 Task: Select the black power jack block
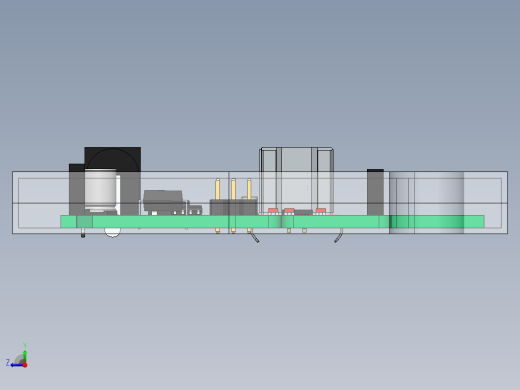(112, 159)
